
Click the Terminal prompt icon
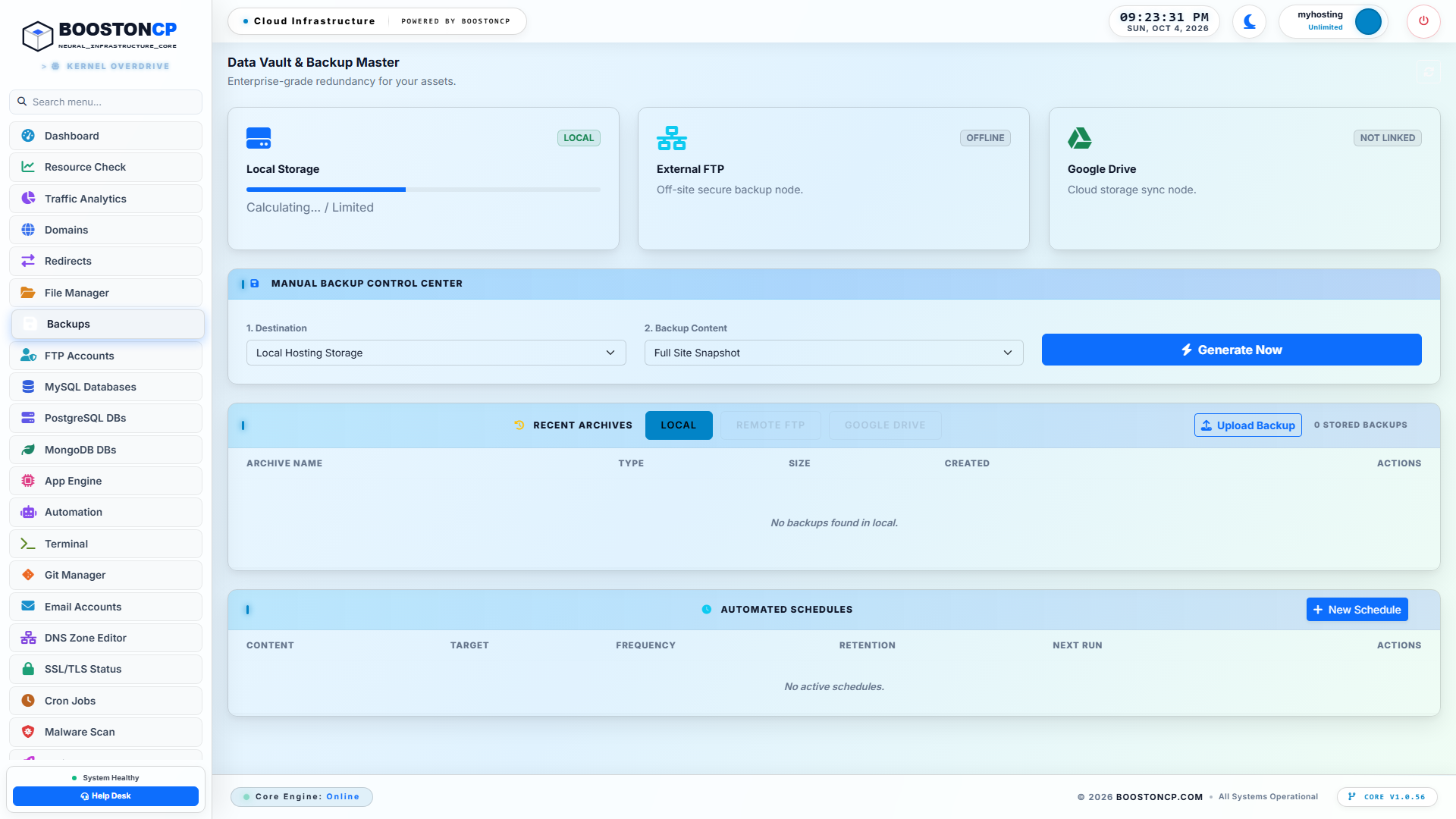point(28,544)
